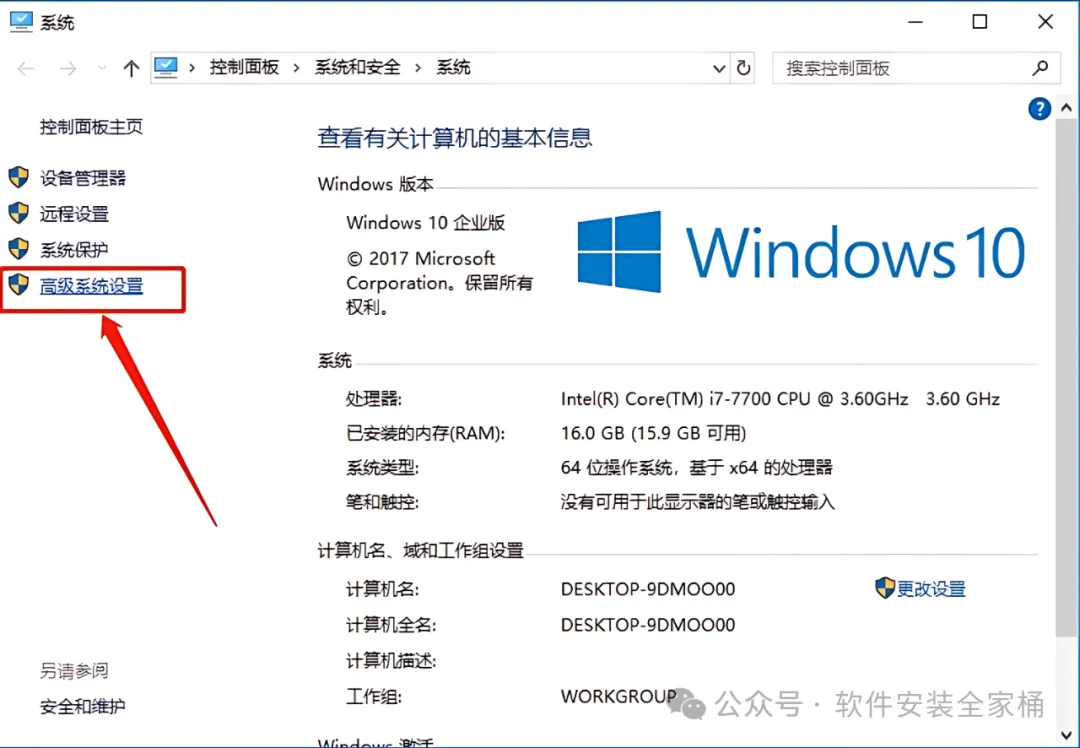
Task: Open 安全和维护 link
Action: pyautogui.click(x=83, y=706)
